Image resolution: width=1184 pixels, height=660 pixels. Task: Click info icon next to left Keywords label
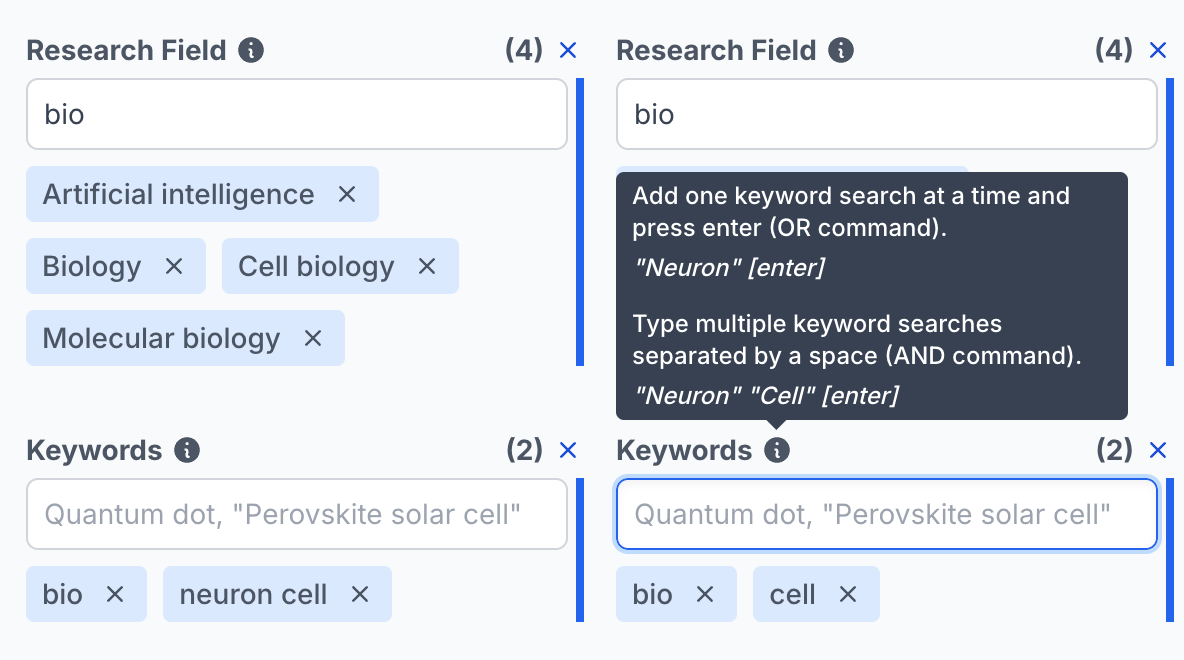[187, 450]
